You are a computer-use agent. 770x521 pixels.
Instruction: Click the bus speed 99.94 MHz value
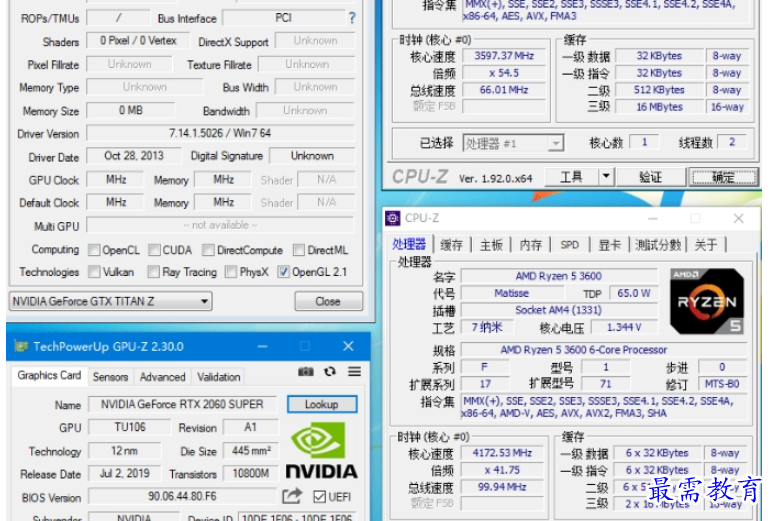(x=502, y=487)
